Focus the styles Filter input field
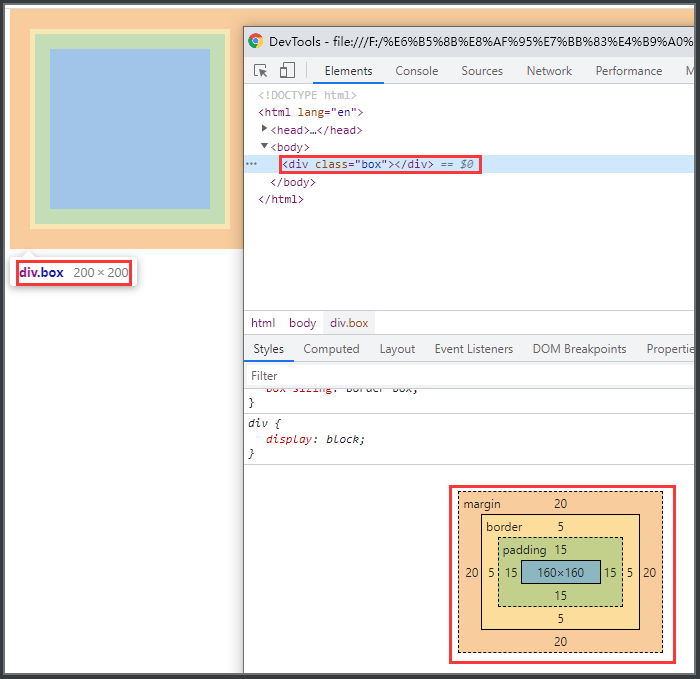Screen dimensions: 700x679 [470, 376]
